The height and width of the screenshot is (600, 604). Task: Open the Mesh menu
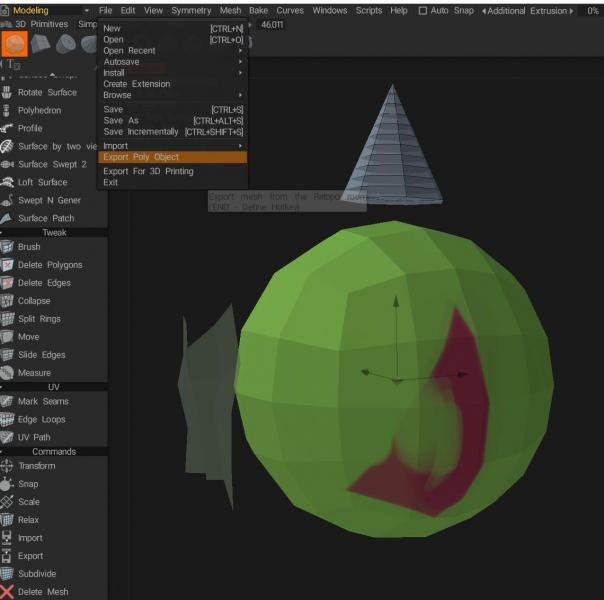230,10
